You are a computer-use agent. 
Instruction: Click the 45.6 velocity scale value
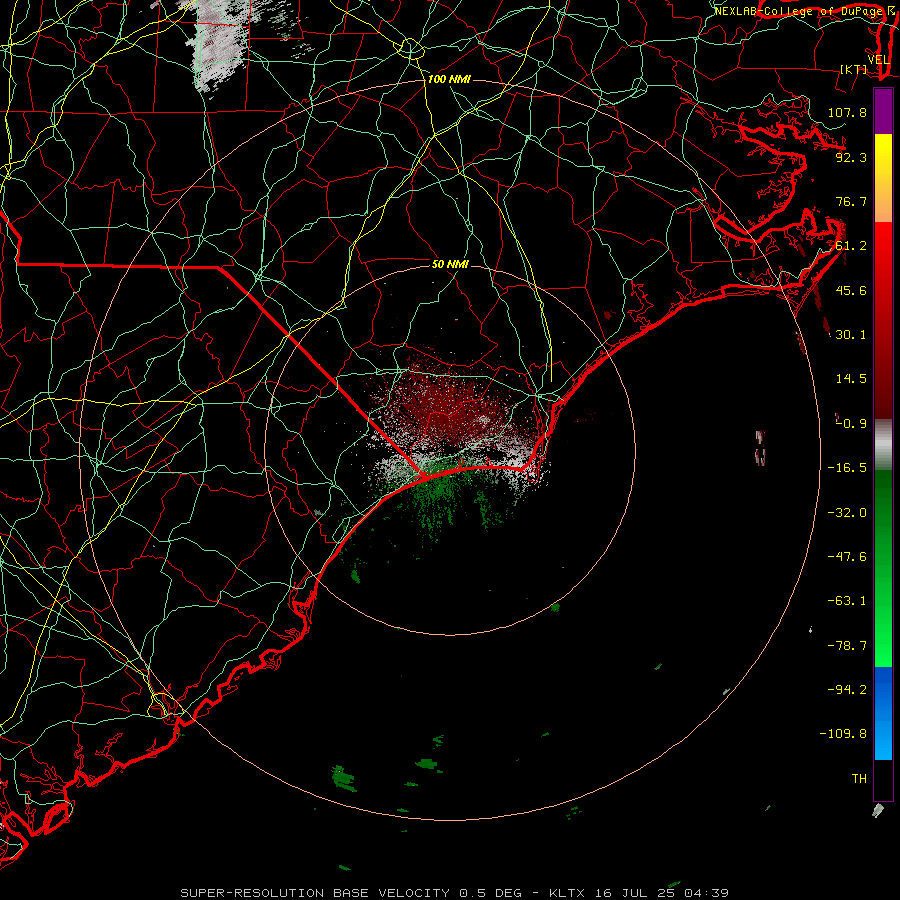851,290
